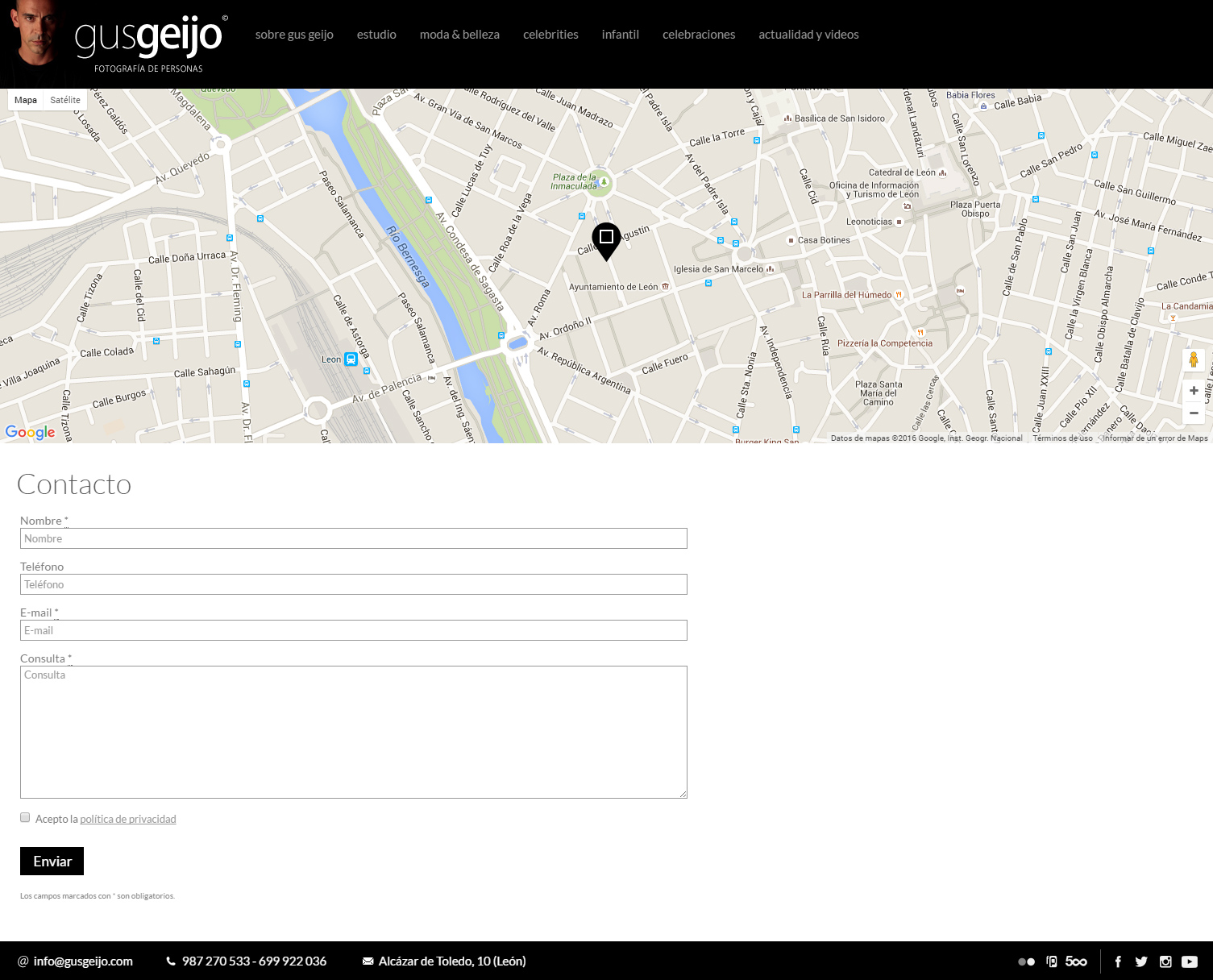The image size is (1213, 980).
Task: Go to the estudio menu item
Action: tap(376, 35)
